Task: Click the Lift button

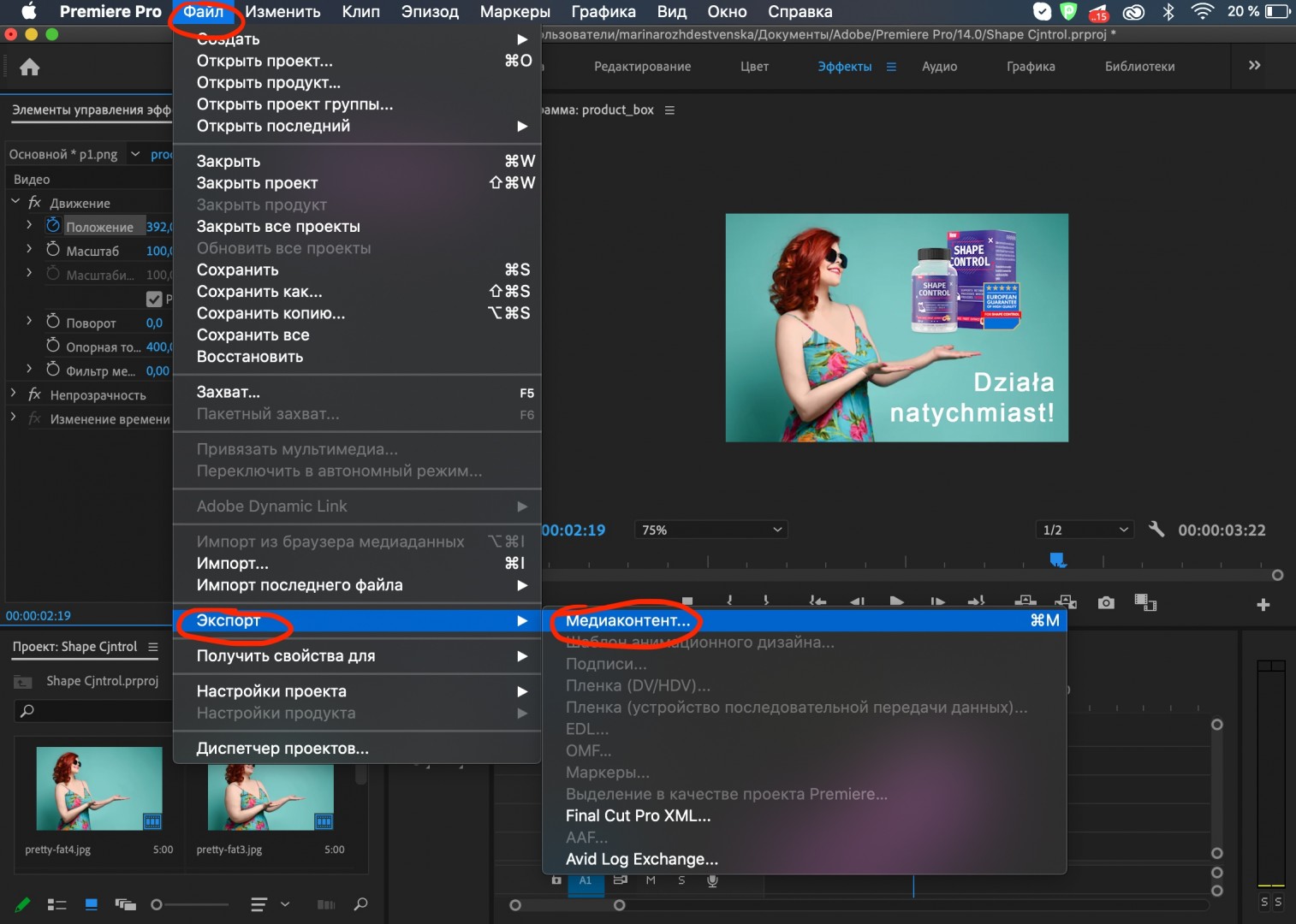Action: pos(1026,602)
